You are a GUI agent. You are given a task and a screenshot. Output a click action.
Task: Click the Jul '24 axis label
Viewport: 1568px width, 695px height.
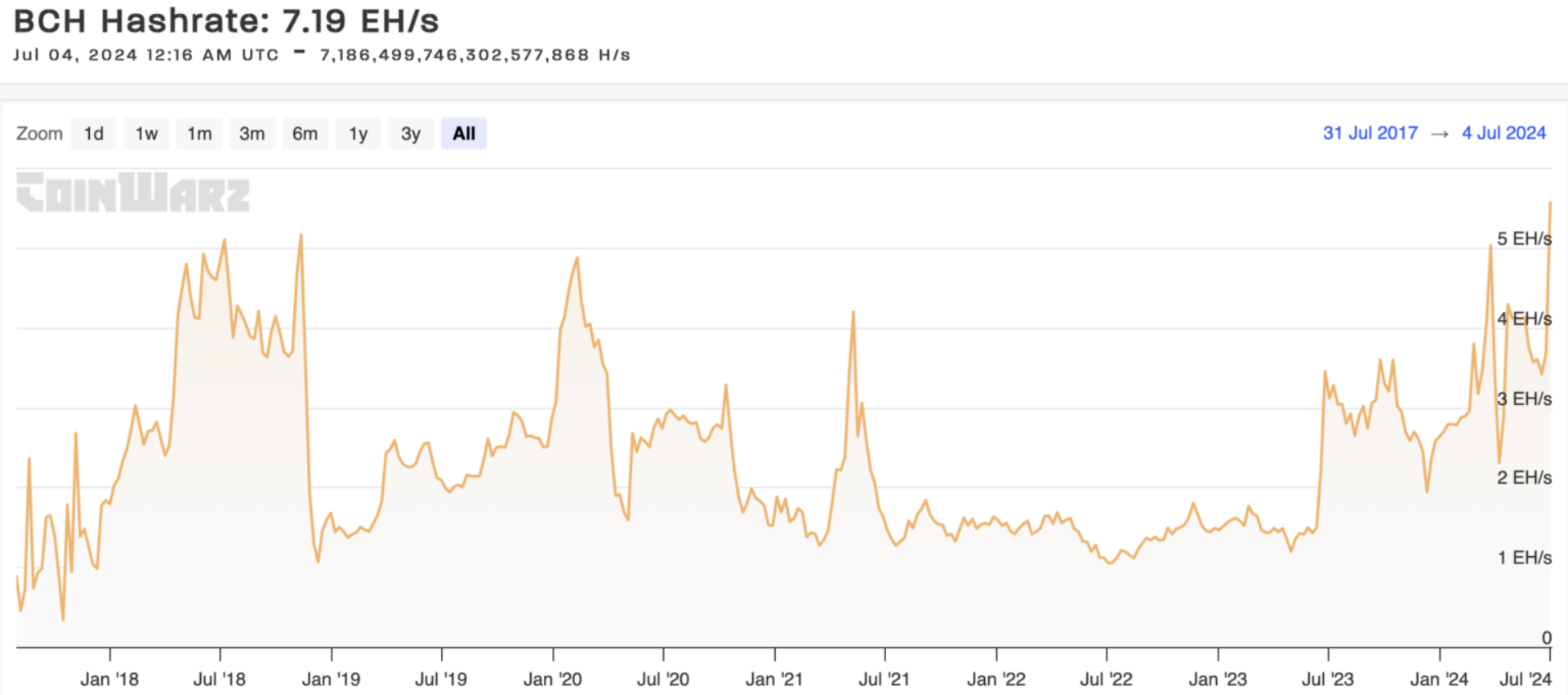(1526, 679)
